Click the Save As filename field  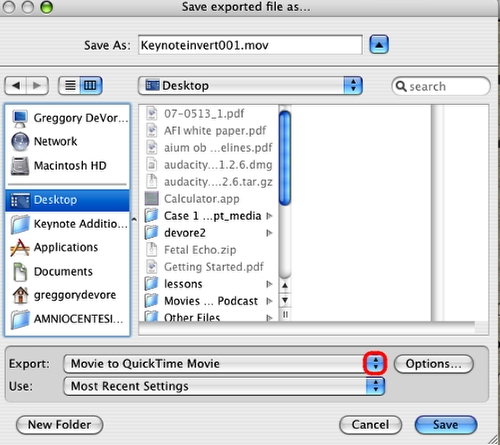click(x=250, y=45)
